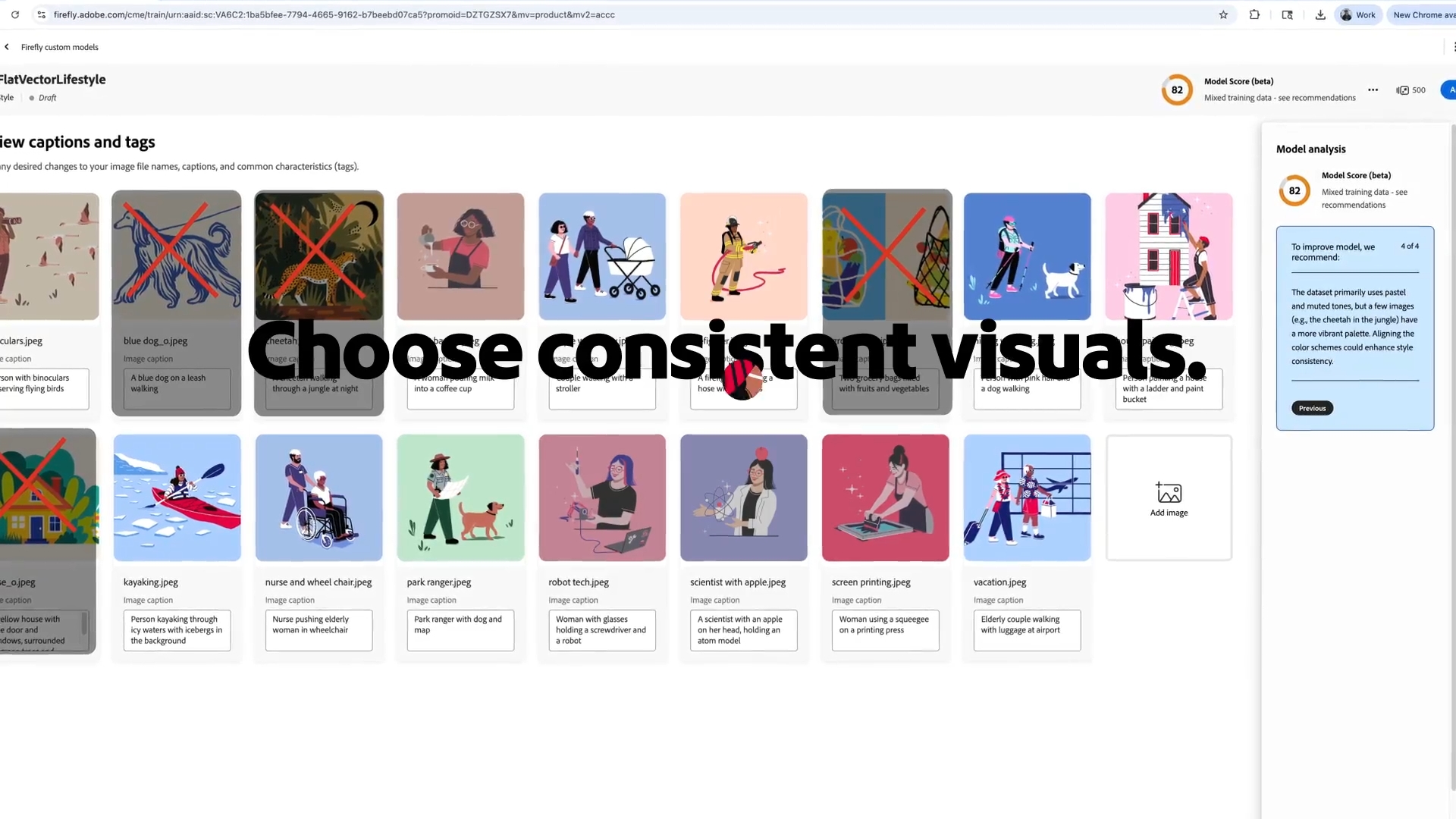Select the vacation.jpeg image thumbnail
The width and height of the screenshot is (1456, 819).
[1027, 497]
